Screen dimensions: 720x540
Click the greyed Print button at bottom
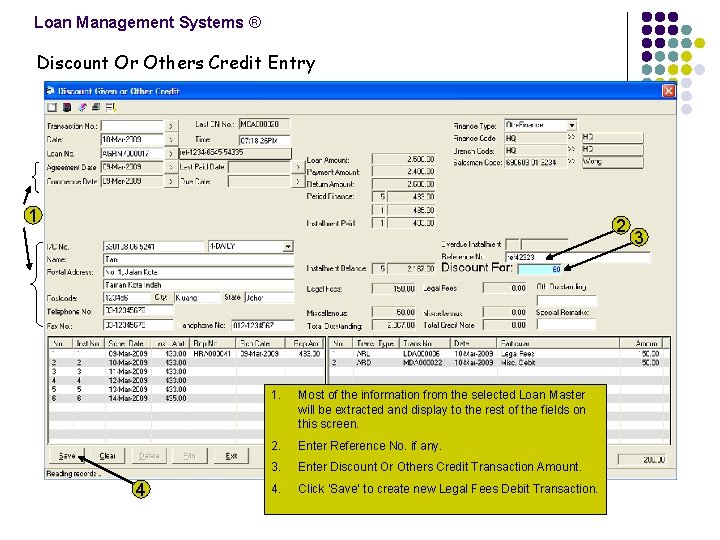[x=190, y=456]
